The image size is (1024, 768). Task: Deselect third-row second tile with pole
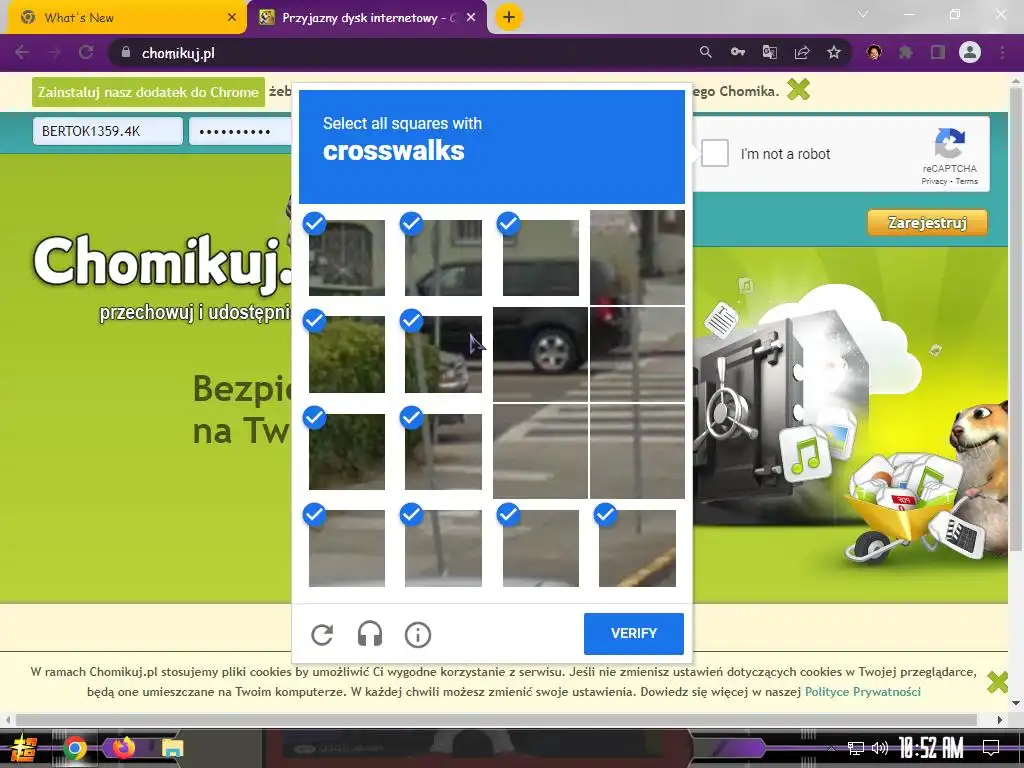tap(443, 451)
